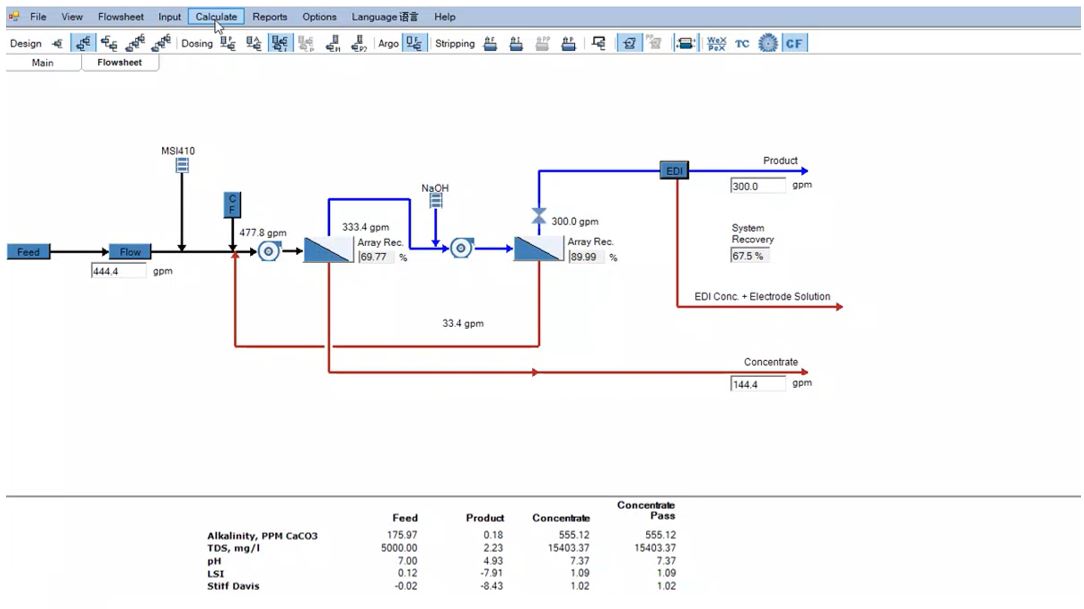
Task: Click the NaOH dosing icon
Action: coord(436,200)
